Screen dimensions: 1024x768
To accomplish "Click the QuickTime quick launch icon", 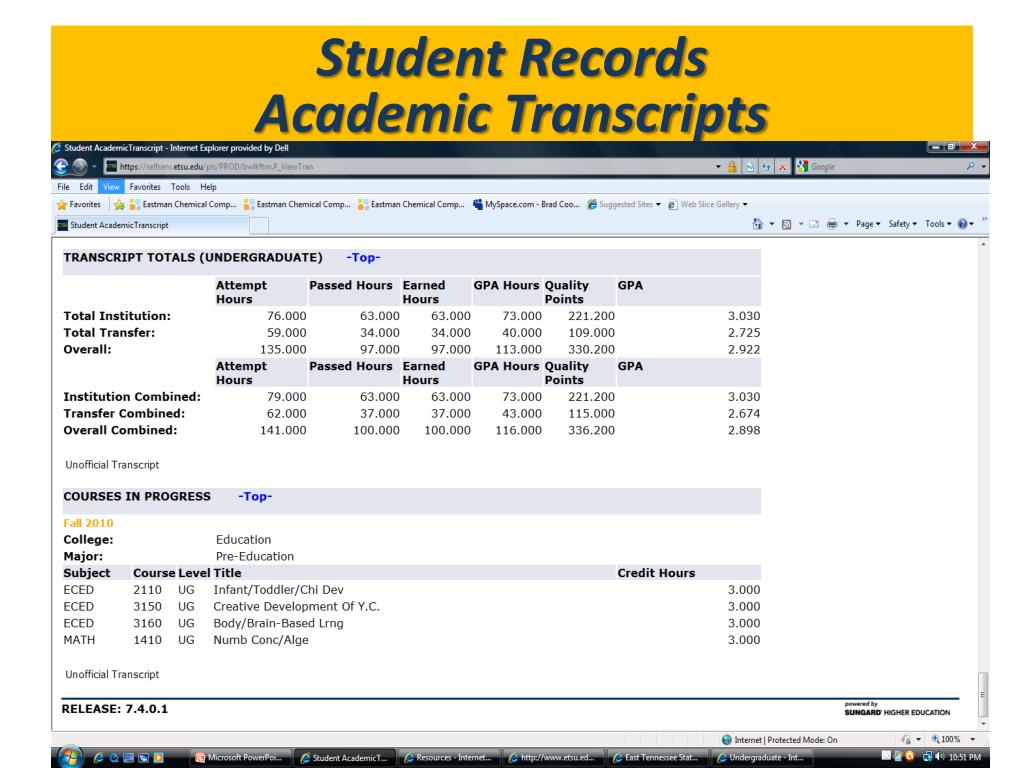I will pyautogui.click(x=114, y=758).
